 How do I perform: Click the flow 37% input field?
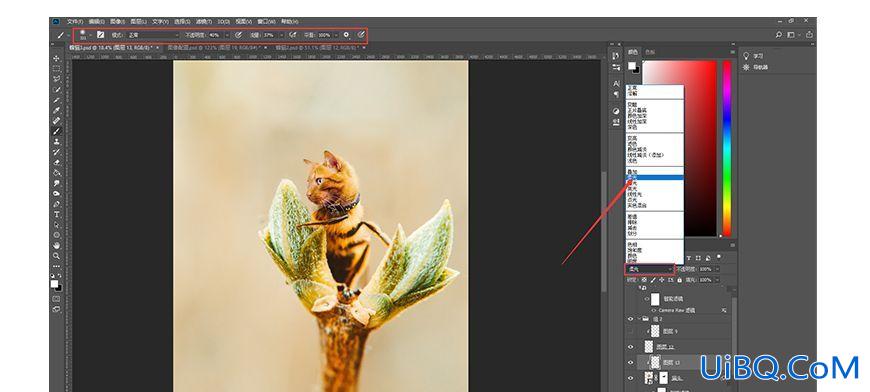(270, 34)
